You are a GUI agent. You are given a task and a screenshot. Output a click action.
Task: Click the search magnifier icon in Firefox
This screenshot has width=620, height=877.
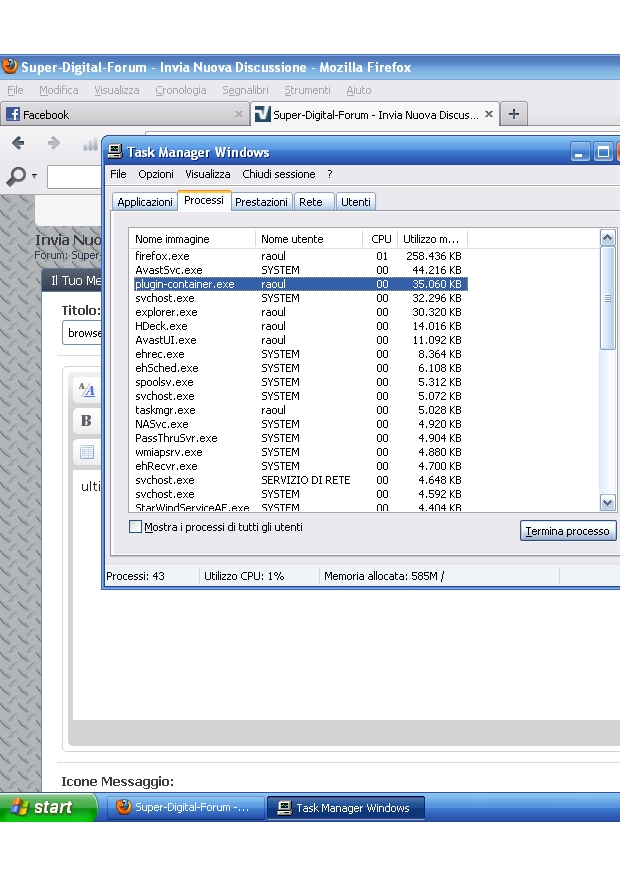pyautogui.click(x=16, y=177)
